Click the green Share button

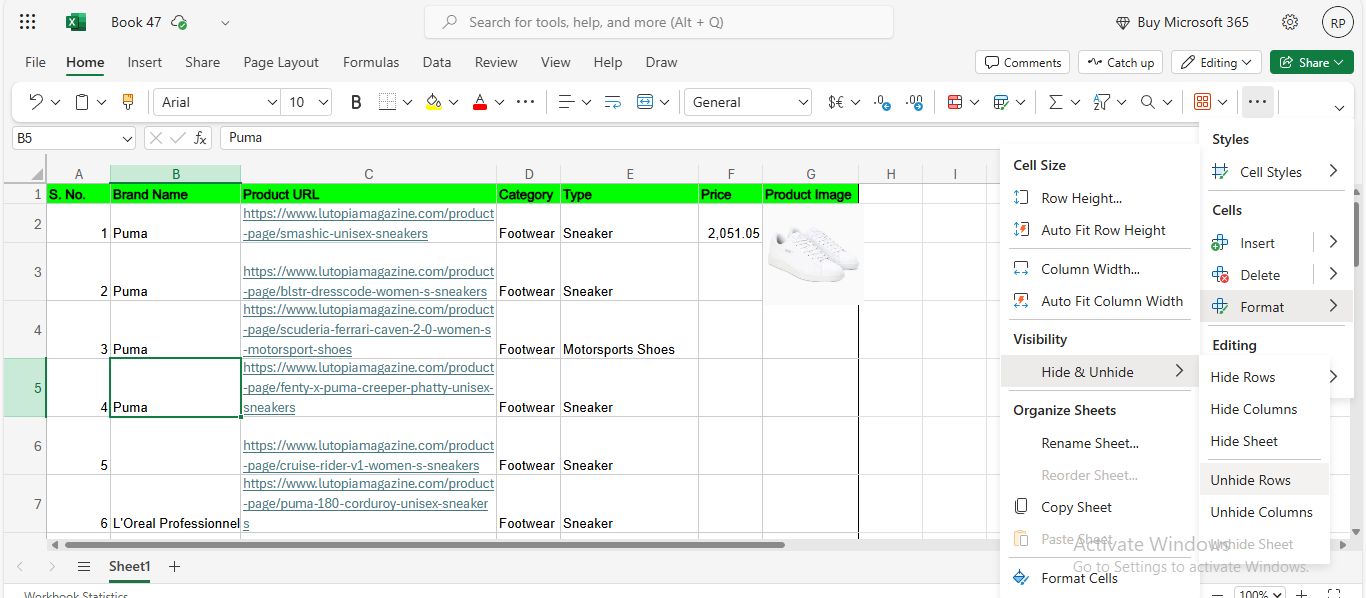point(1311,62)
